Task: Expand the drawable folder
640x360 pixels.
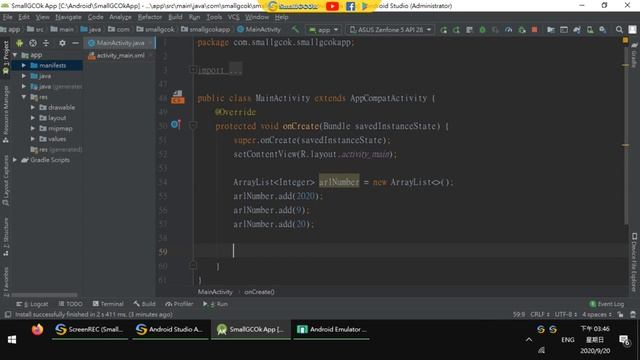Action: click(33, 107)
